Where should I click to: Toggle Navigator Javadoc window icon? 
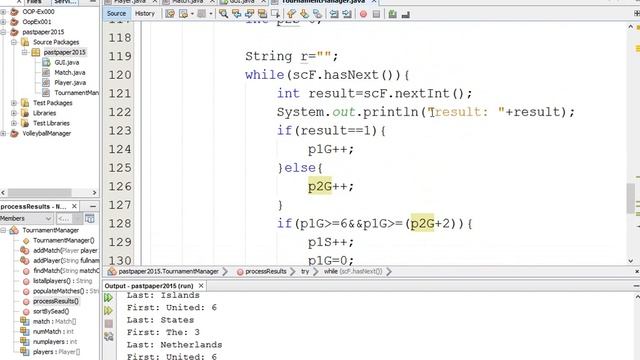[x=90, y=218]
